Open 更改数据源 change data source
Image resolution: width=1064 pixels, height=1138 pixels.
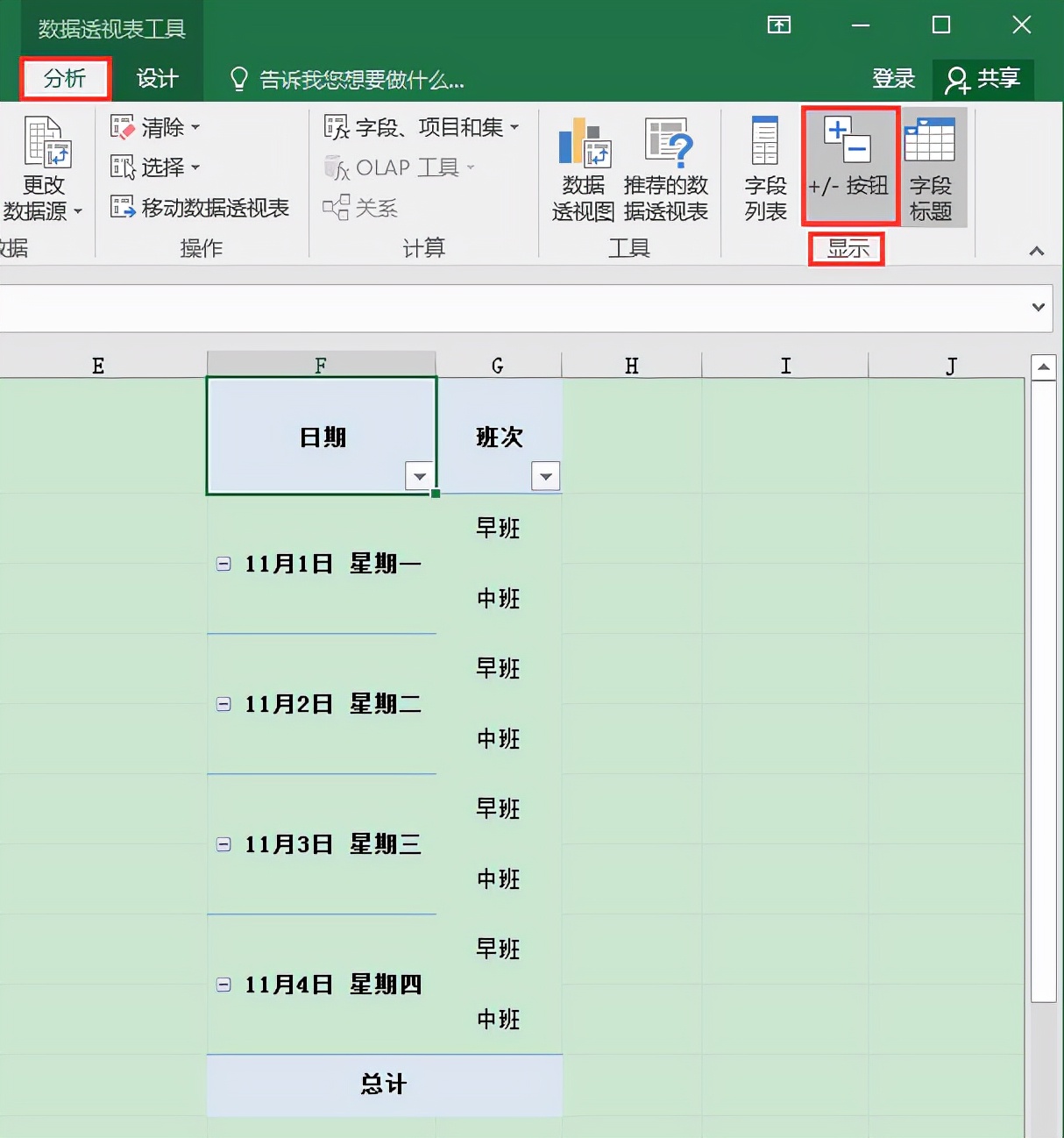click(x=44, y=168)
